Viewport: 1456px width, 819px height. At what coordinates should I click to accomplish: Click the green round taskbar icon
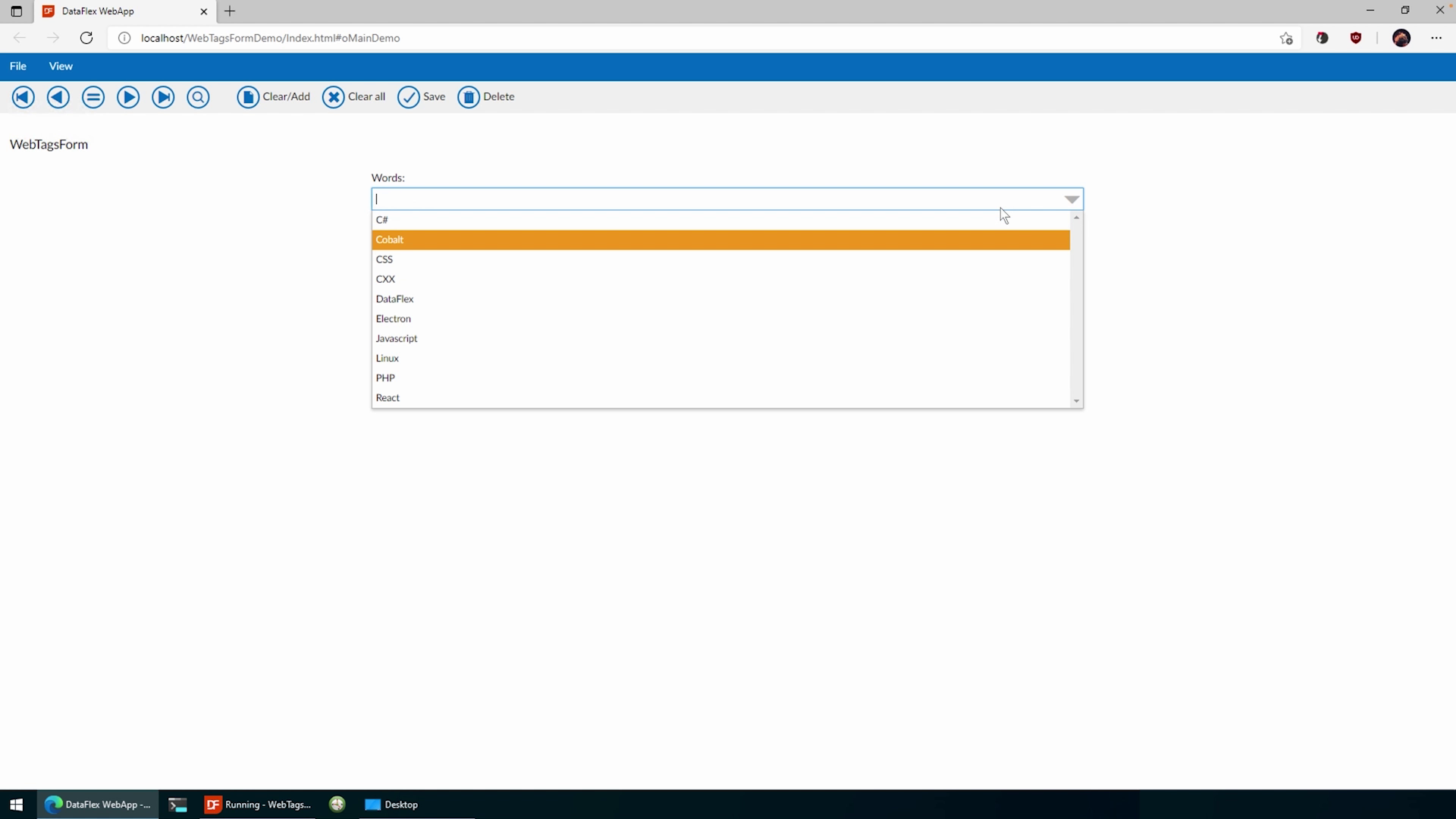point(337,805)
